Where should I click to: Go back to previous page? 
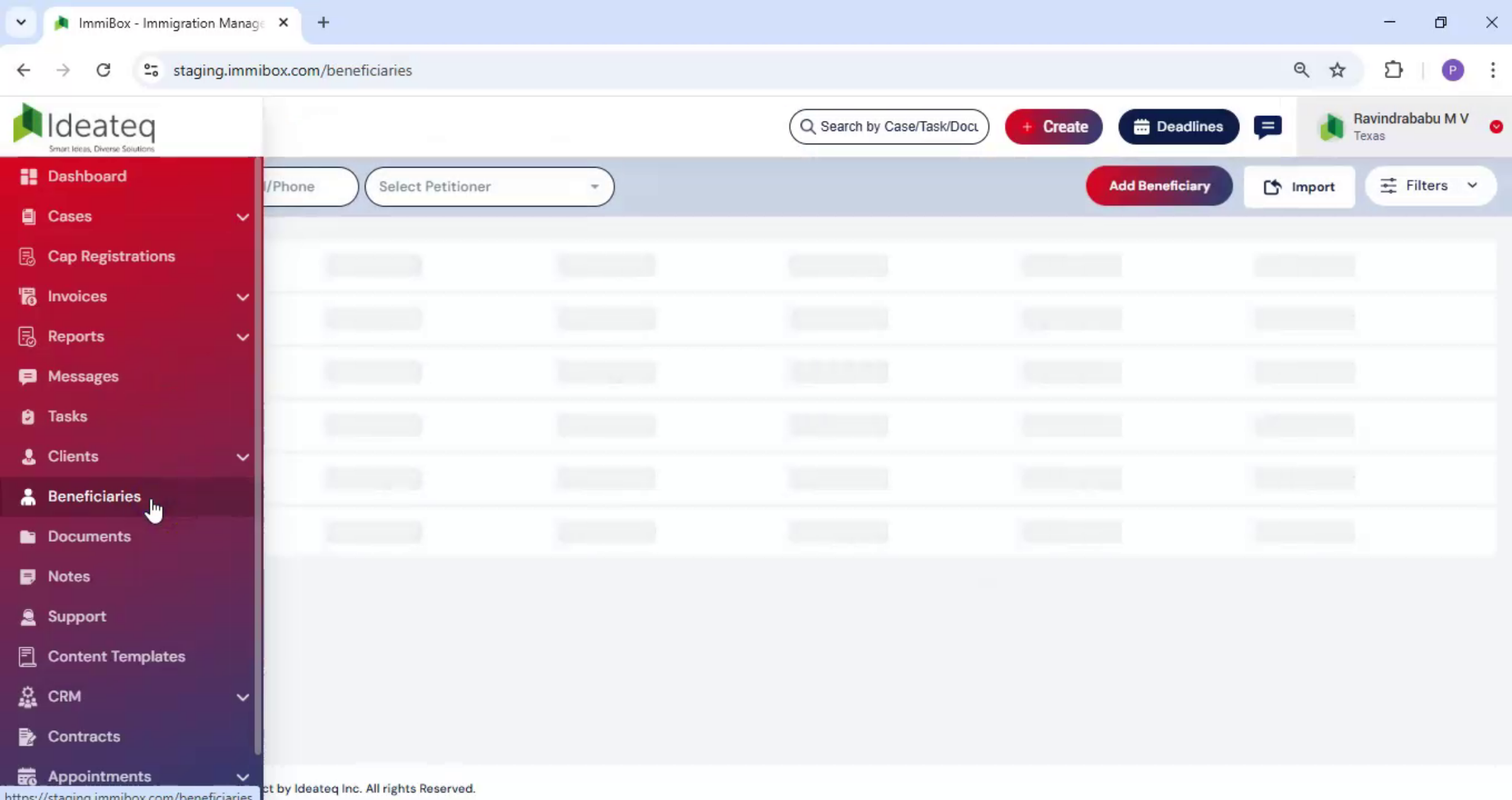point(23,70)
